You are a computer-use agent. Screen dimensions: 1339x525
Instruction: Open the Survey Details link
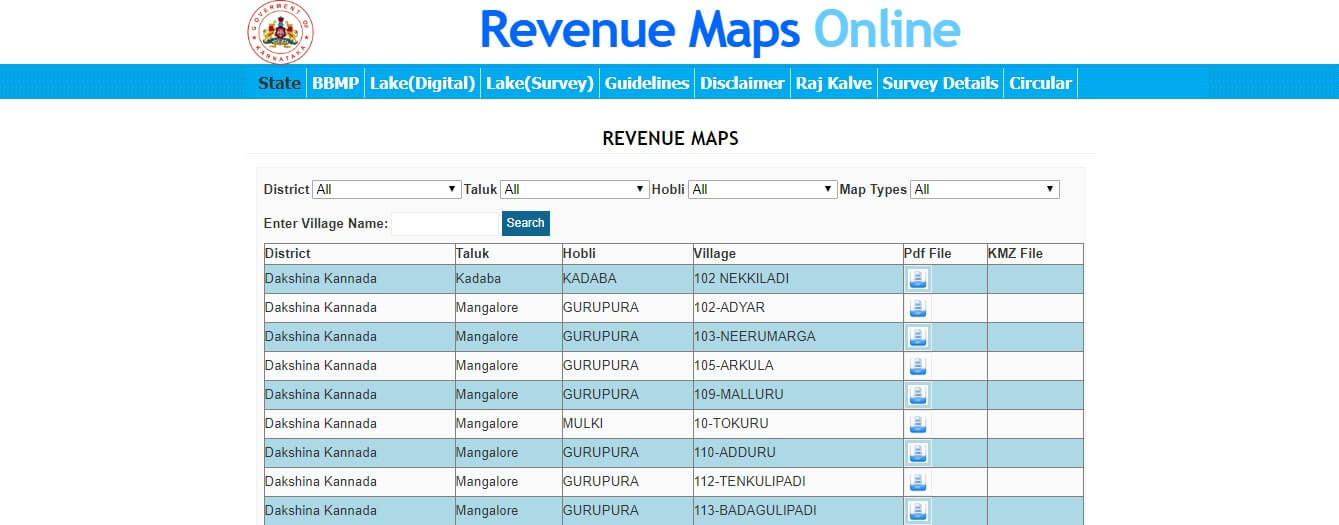940,83
